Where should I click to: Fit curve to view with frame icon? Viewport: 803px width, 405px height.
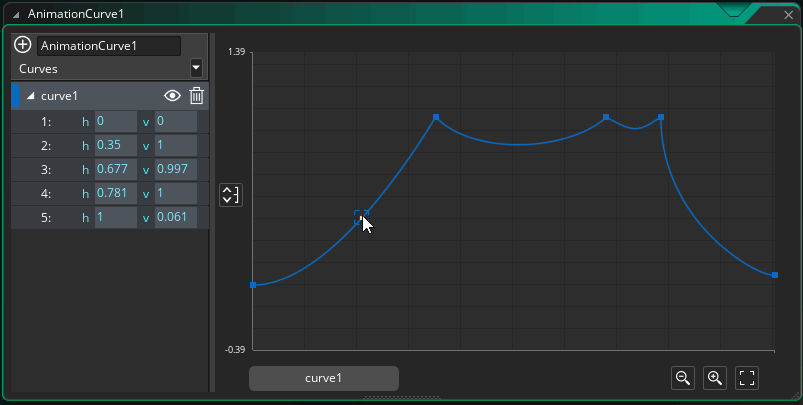point(747,378)
